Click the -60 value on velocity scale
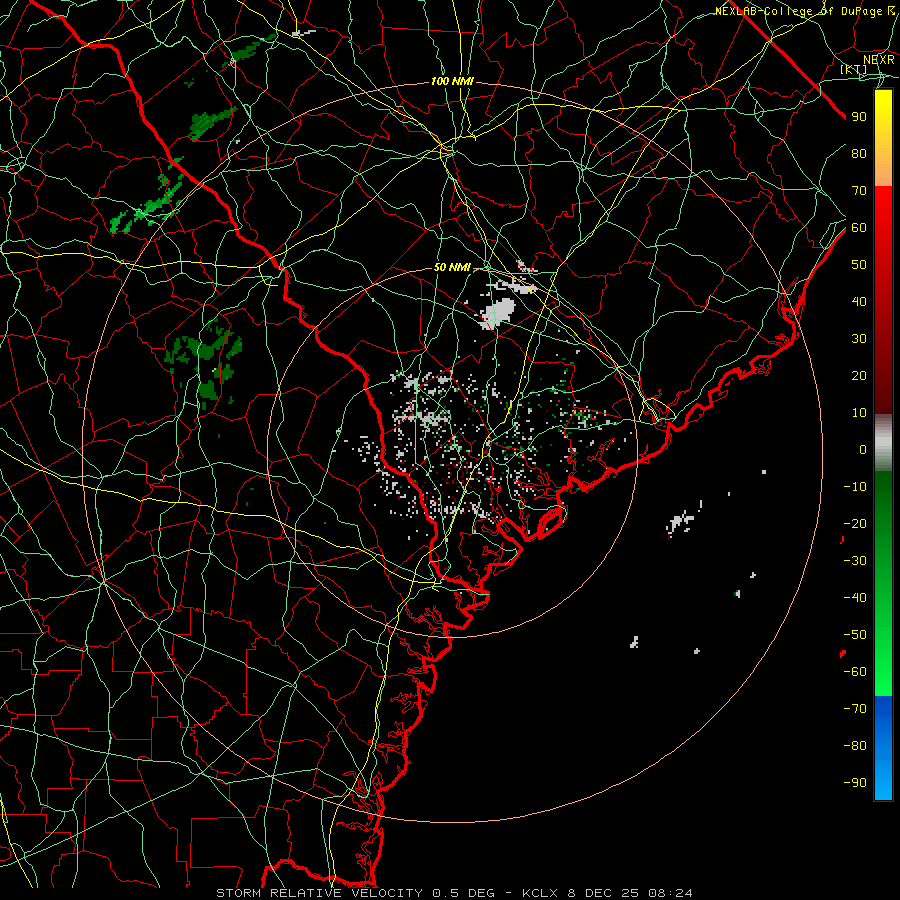The width and height of the screenshot is (900, 900). 855,672
